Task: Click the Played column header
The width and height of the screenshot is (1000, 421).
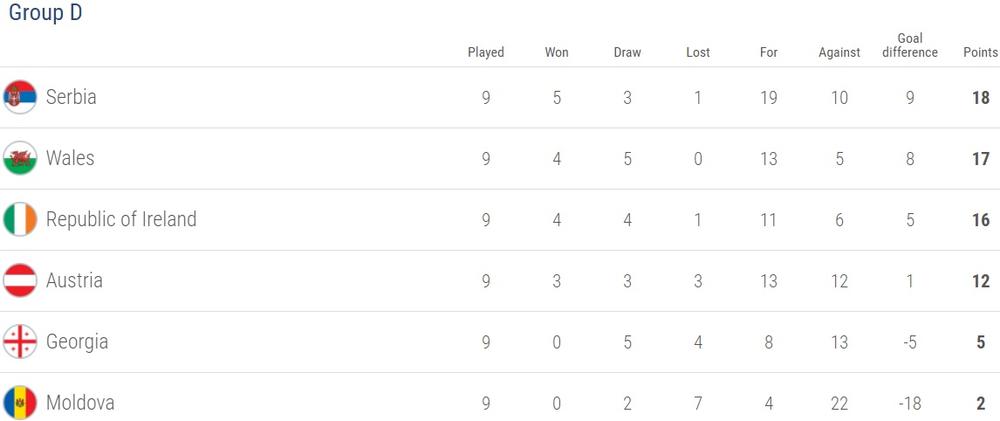Action: [486, 52]
